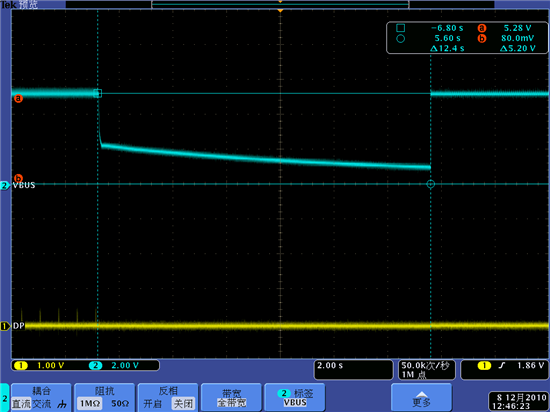
Task: Click the orange trigger position marker at top
Action: pyautogui.click(x=280, y=11)
